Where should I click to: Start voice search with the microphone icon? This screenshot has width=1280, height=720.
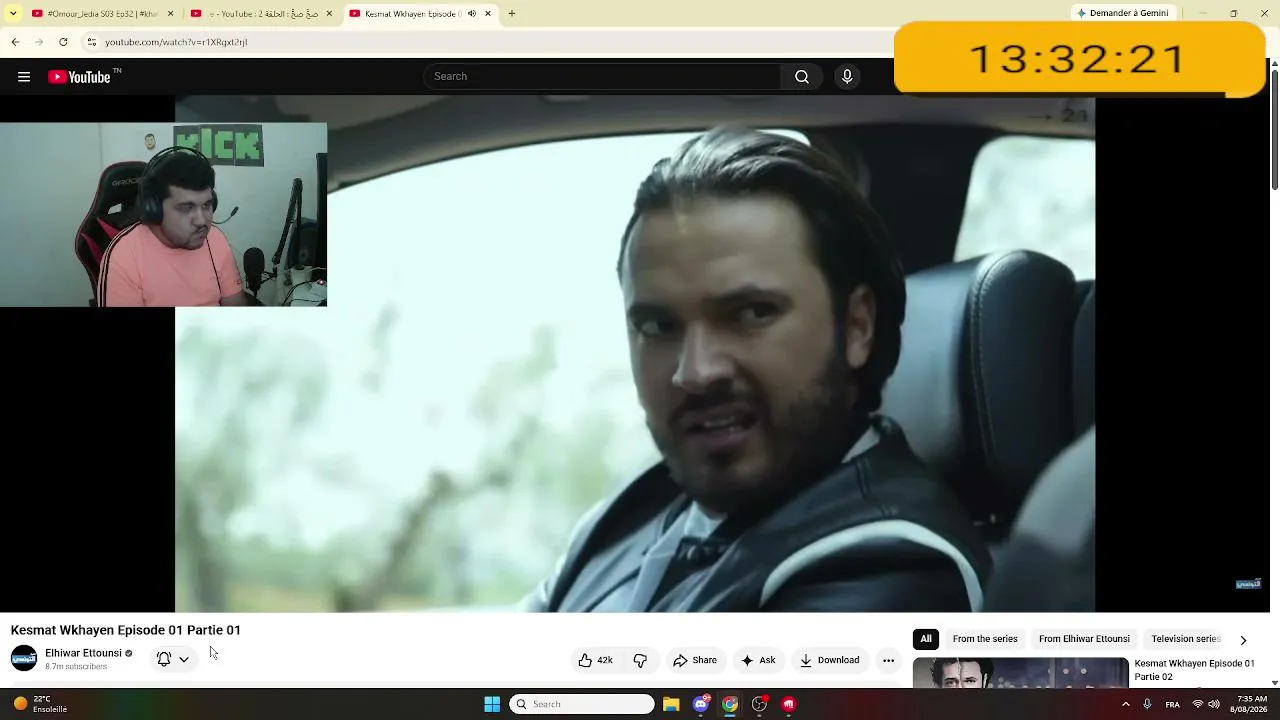tap(847, 77)
